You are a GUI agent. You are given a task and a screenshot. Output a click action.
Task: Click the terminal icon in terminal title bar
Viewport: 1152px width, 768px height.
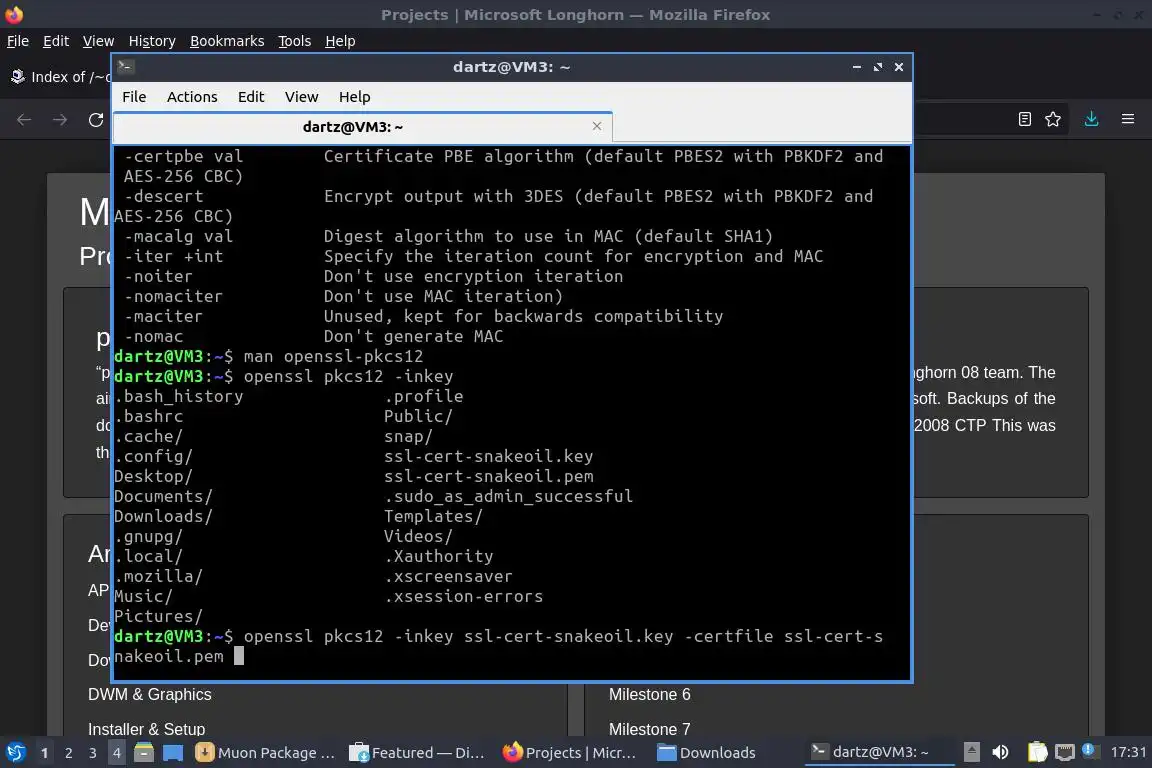coord(125,67)
